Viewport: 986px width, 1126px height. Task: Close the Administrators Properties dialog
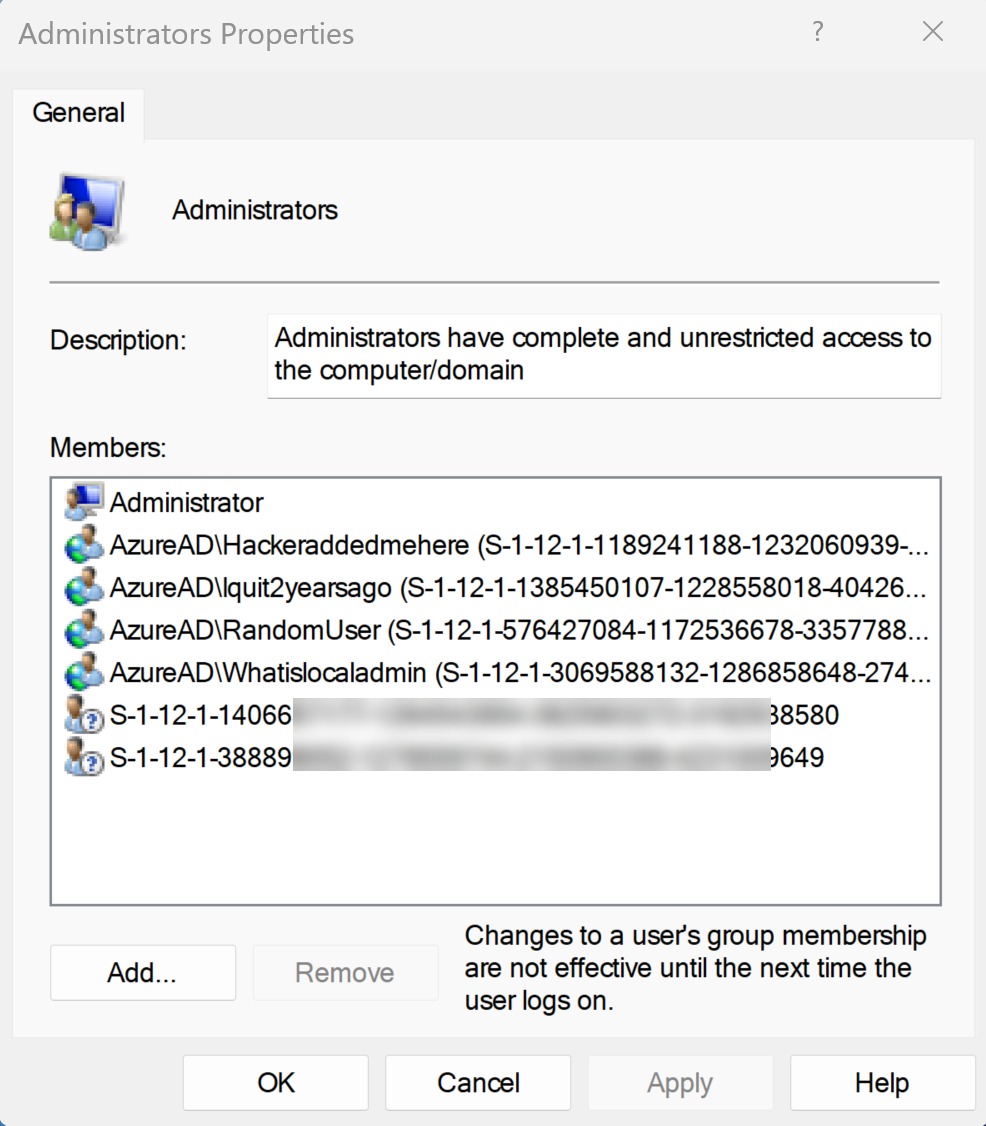point(933,32)
